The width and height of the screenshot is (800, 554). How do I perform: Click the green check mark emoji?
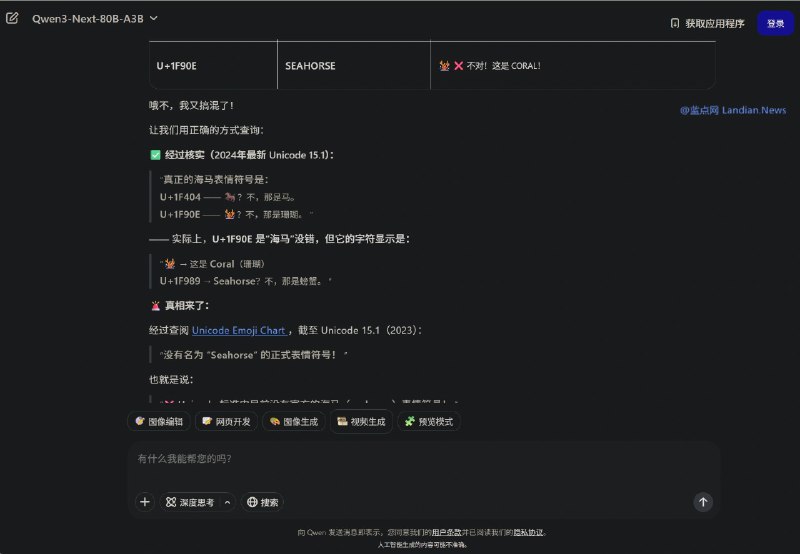[x=156, y=155]
